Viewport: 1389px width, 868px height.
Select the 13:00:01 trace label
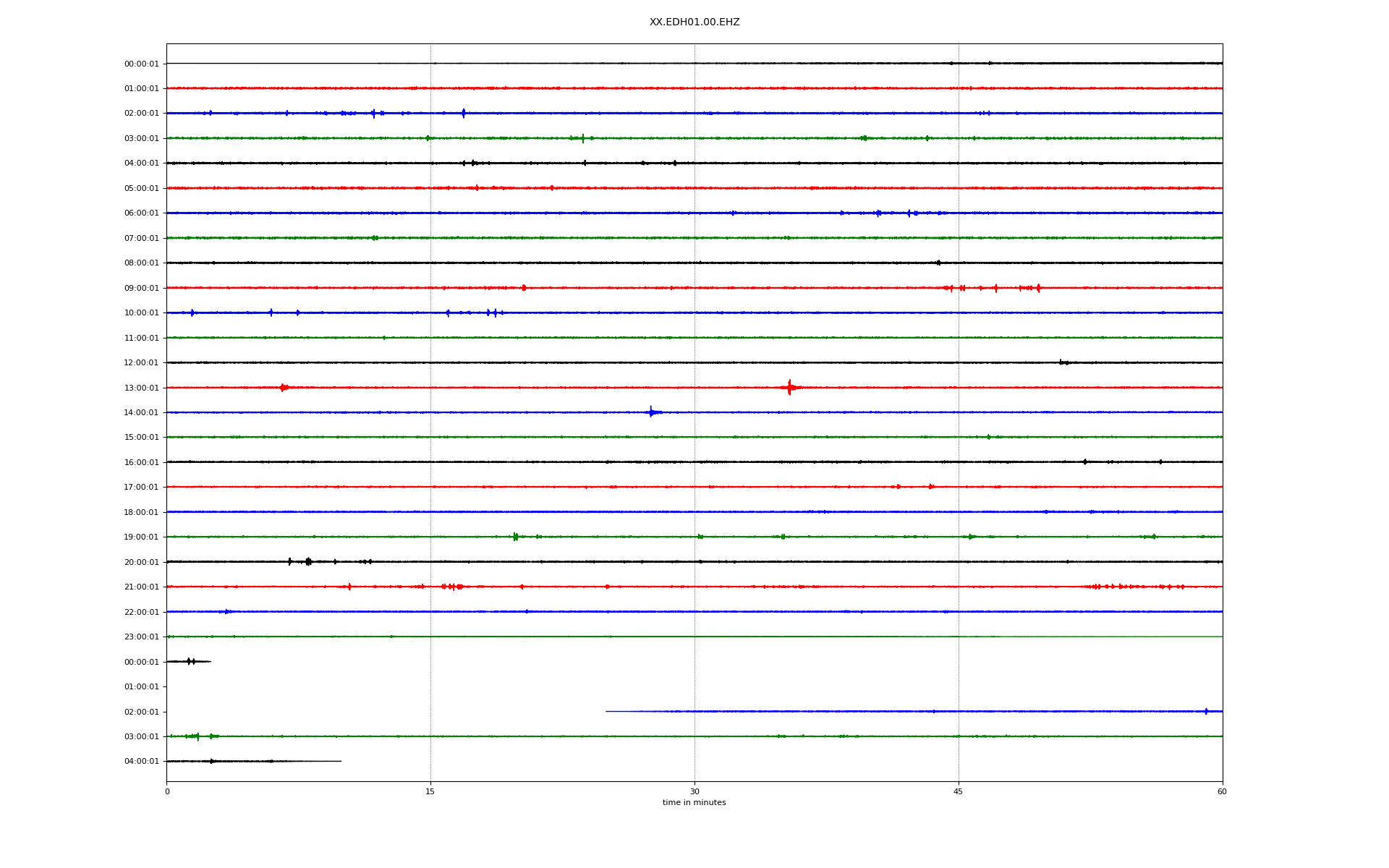coord(141,388)
